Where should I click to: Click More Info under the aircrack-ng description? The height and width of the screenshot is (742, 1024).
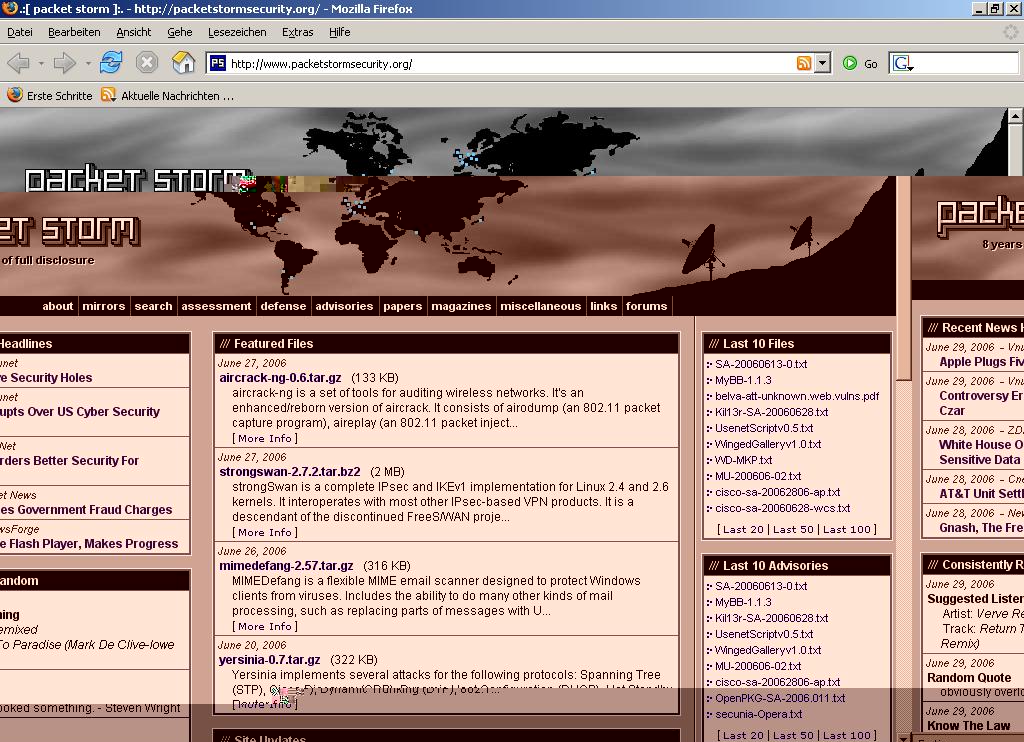(265, 438)
